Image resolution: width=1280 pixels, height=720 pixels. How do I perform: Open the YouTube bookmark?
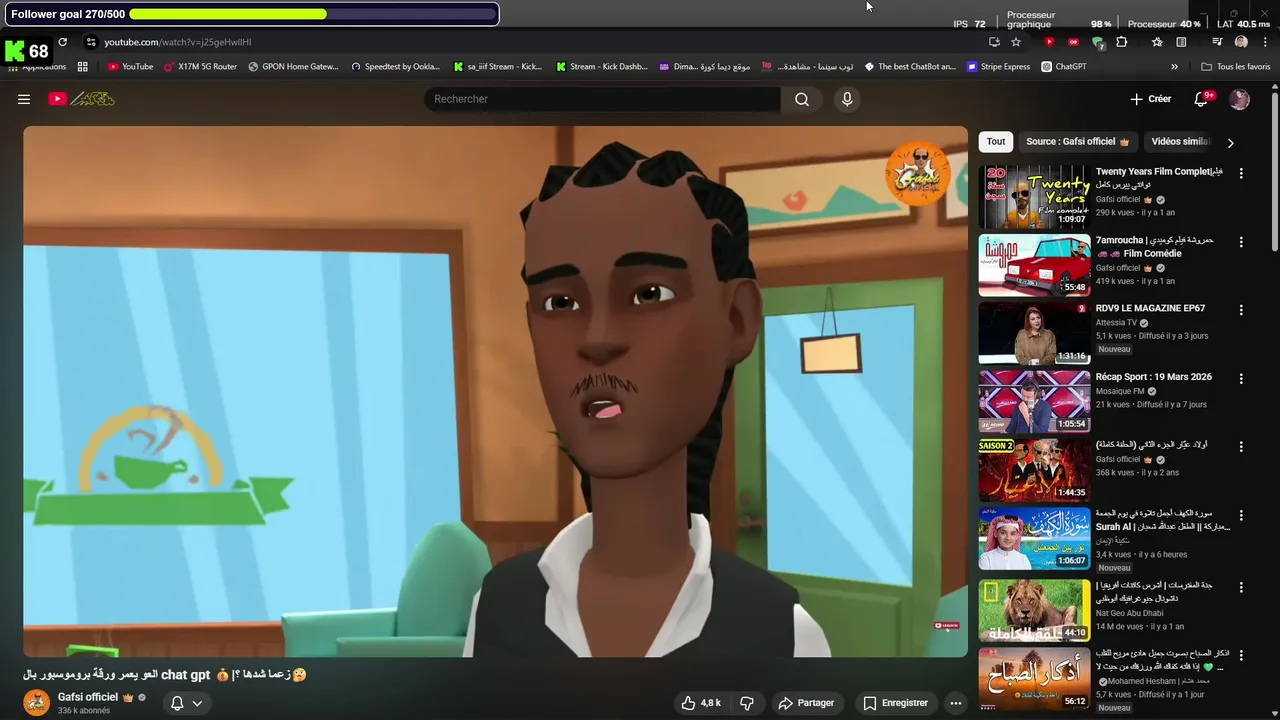130,67
